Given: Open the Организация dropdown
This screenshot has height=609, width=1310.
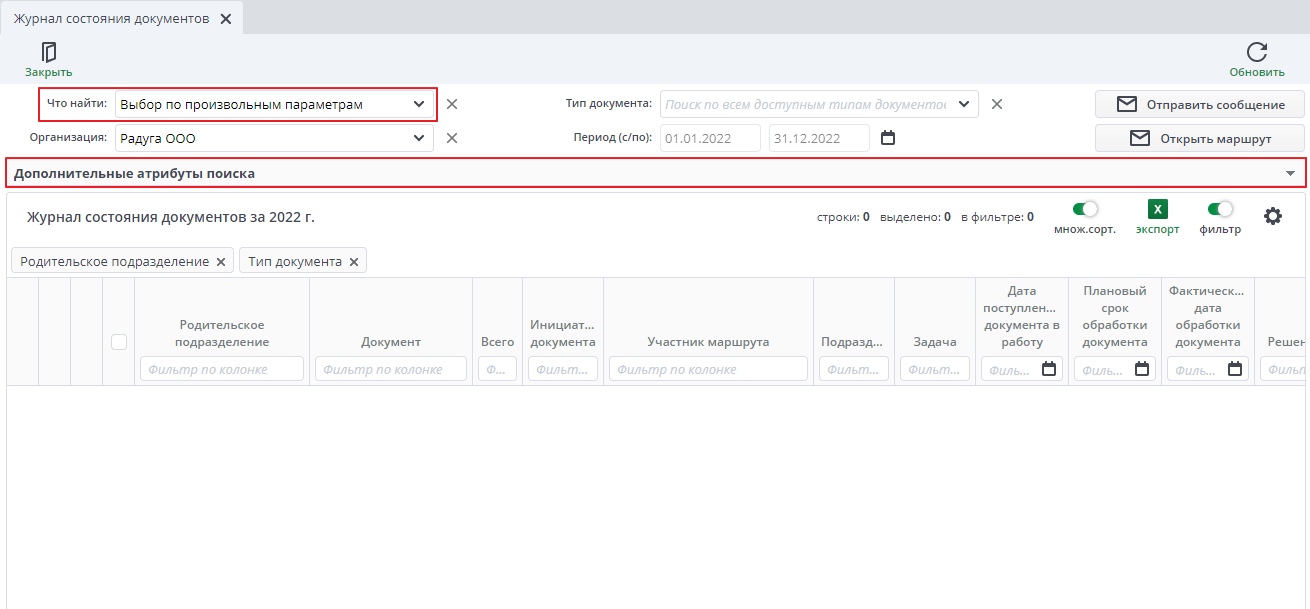Looking at the screenshot, I should (419, 138).
